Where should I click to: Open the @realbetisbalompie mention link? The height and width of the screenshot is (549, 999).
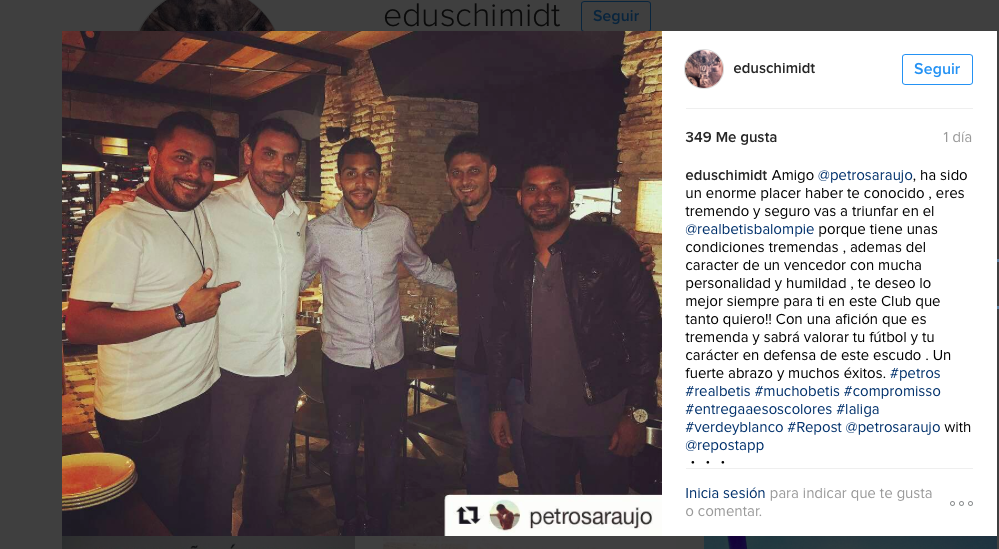pyautogui.click(x=749, y=229)
